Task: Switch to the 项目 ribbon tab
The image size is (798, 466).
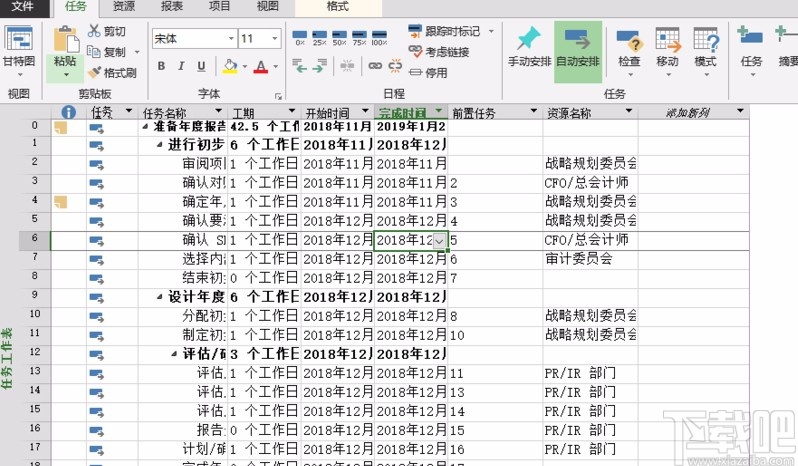Action: 220,7
